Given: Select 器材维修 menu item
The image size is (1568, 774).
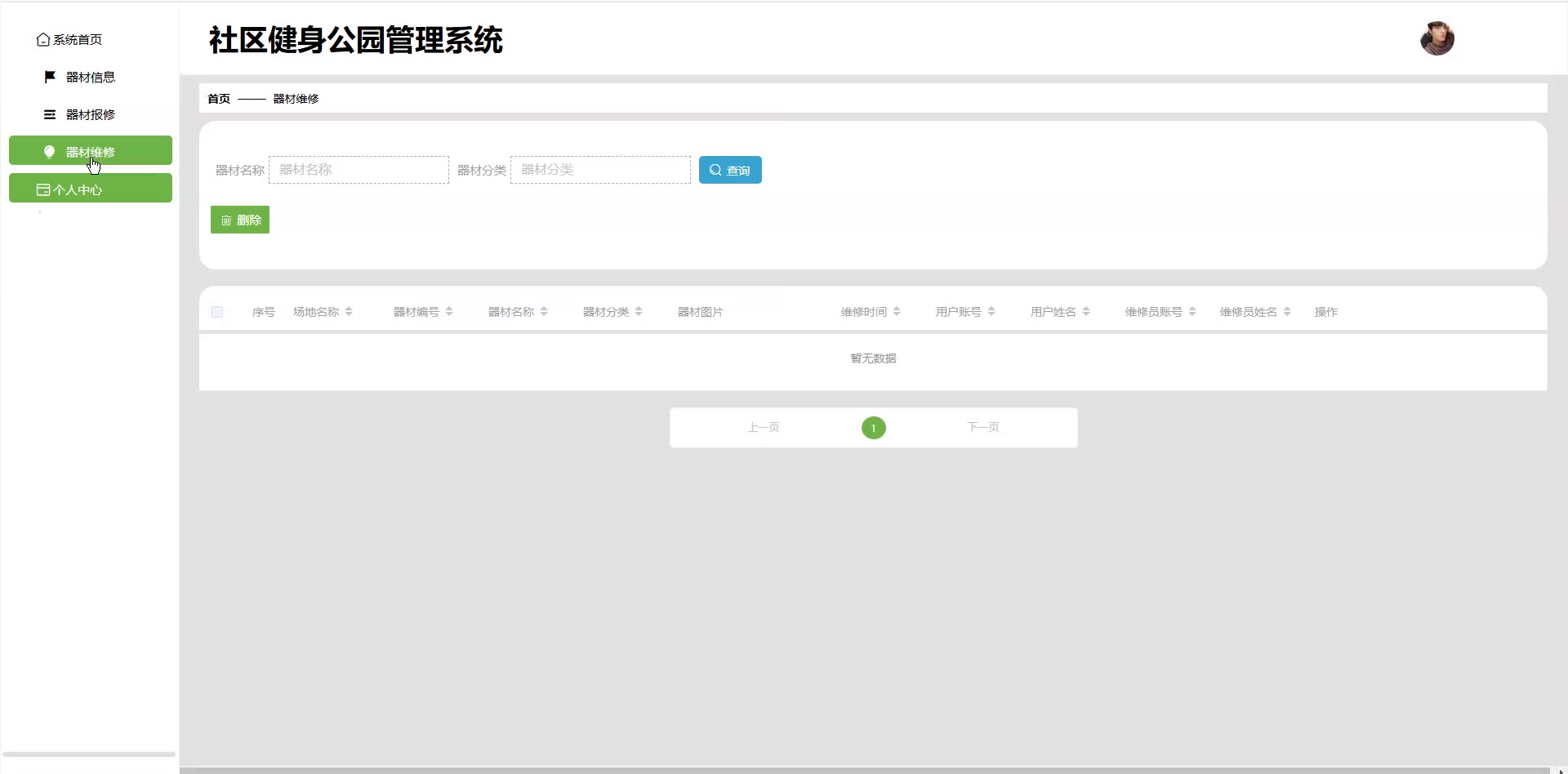Looking at the screenshot, I should click(90, 150).
